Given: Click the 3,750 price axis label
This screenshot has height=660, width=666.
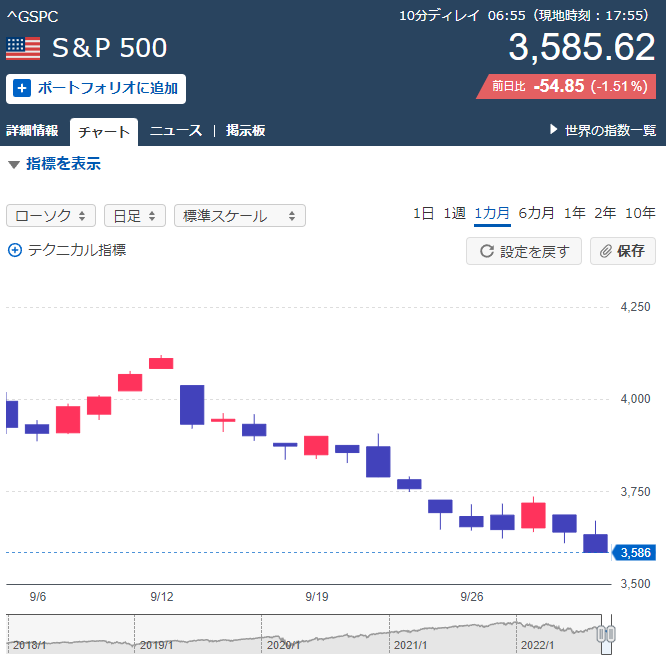Looking at the screenshot, I should [635, 491].
